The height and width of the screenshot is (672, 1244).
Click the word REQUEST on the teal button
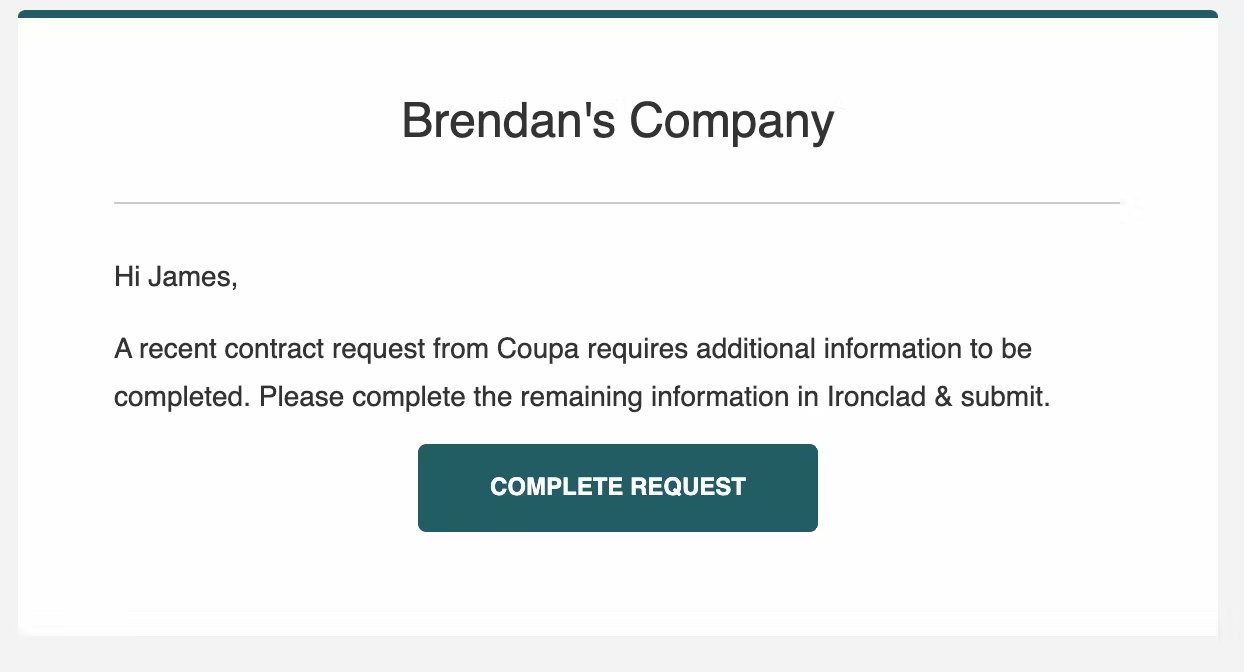[x=688, y=487]
